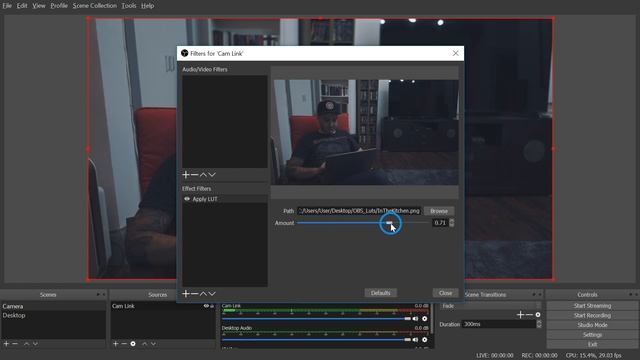This screenshot has width=640, height=360.
Task: Click the LUT Amount slider handle
Action: click(x=389, y=223)
